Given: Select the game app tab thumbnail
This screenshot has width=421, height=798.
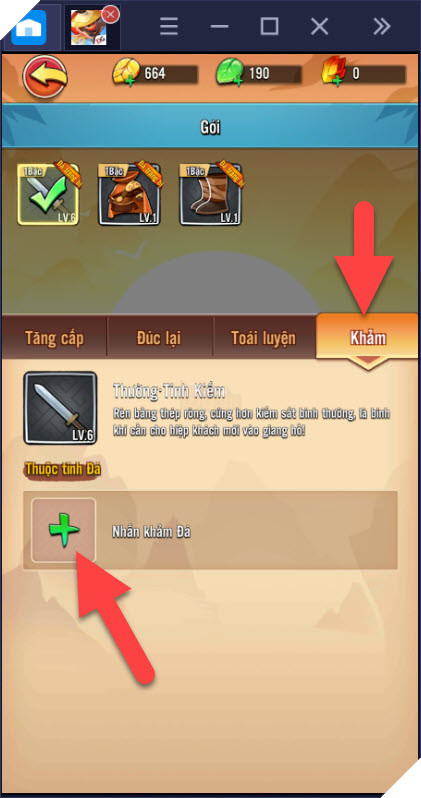Looking at the screenshot, I should [89, 27].
